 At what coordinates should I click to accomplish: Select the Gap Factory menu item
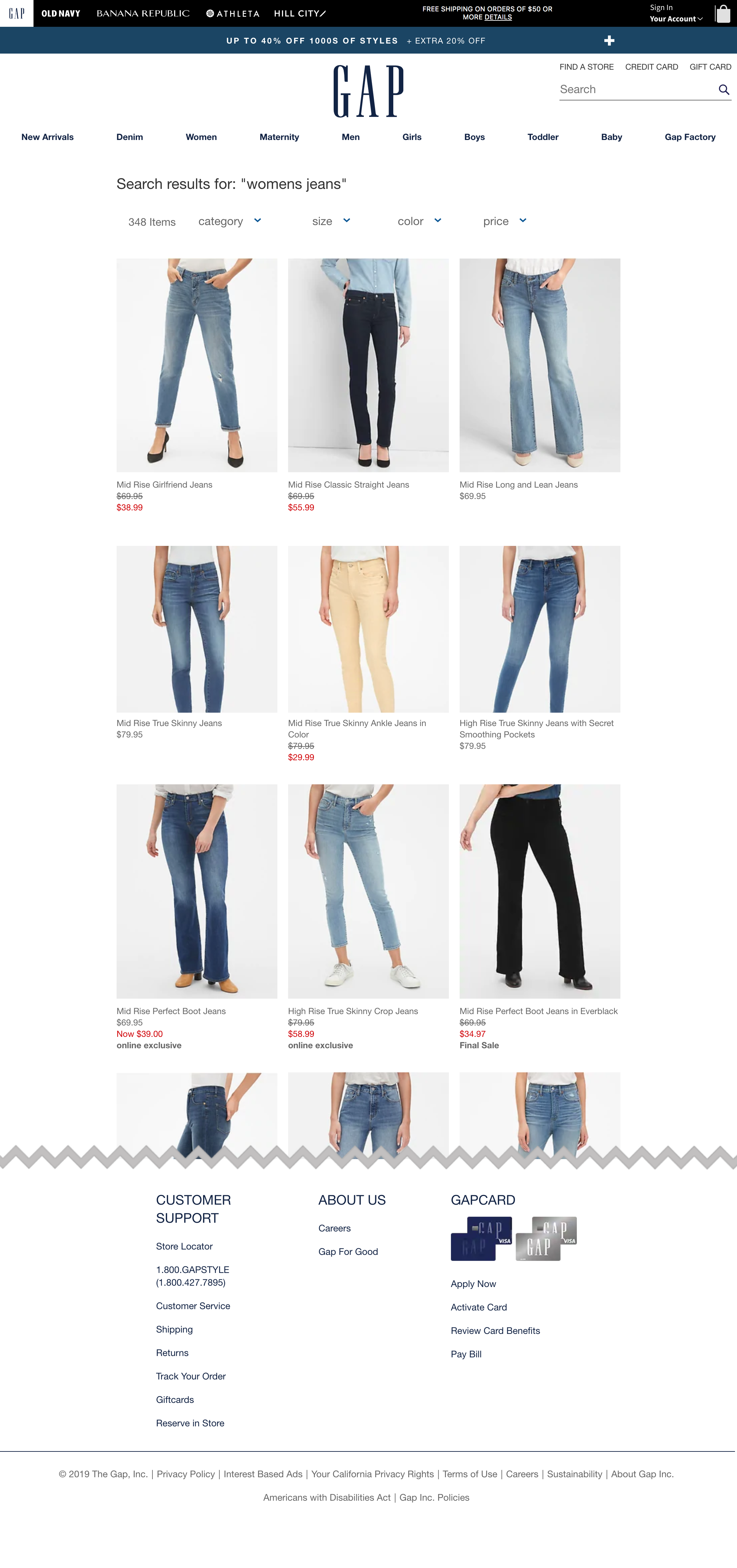point(690,137)
